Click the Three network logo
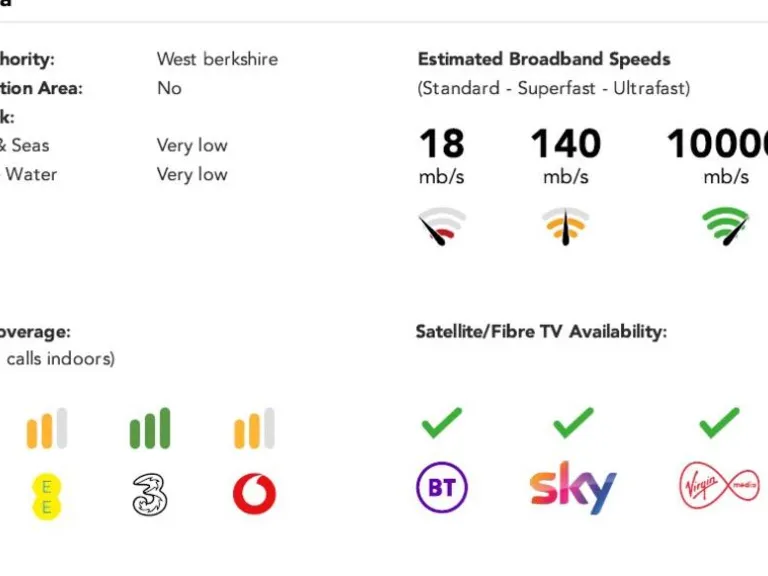 [150, 495]
